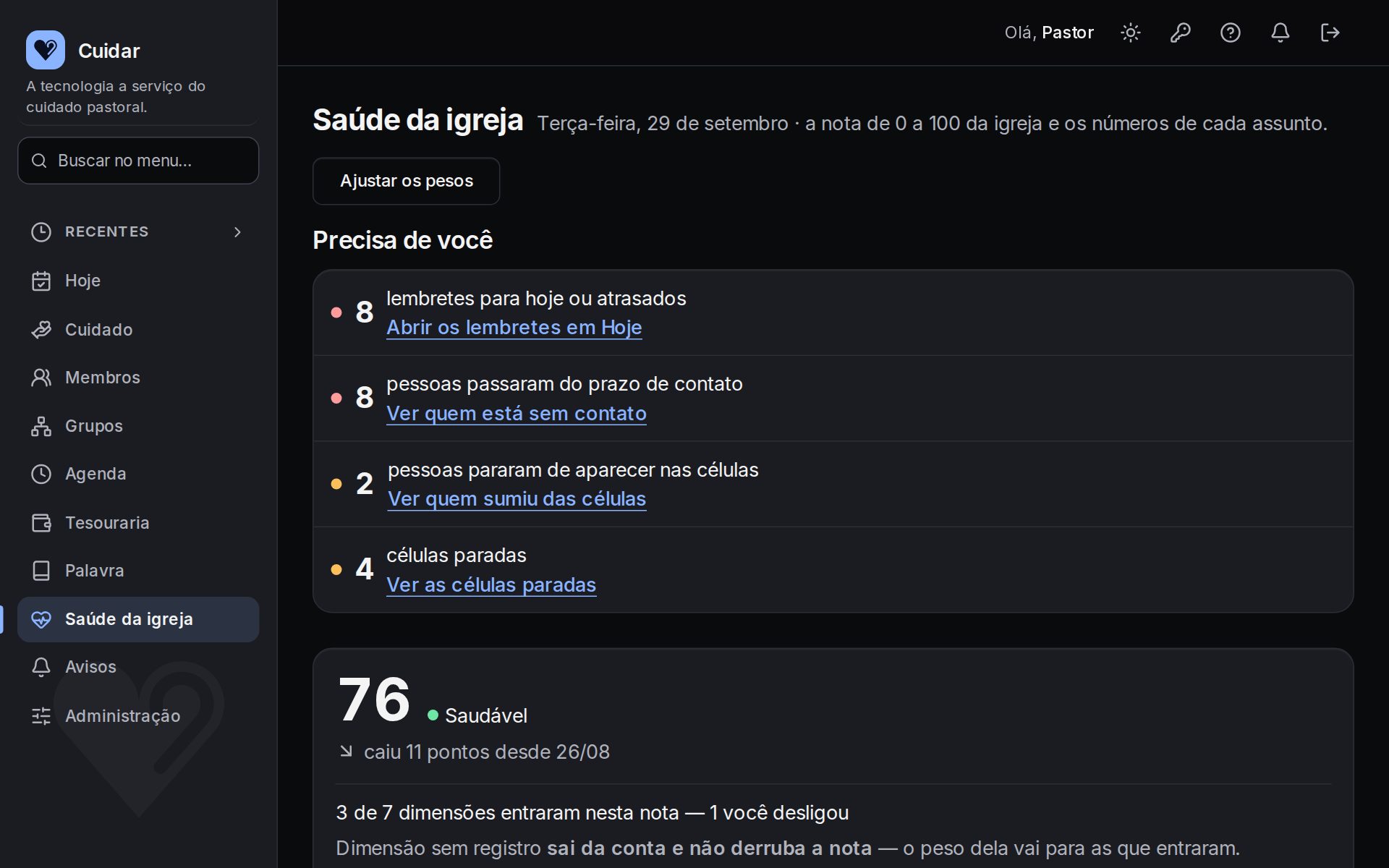Click the Palavra book icon
The width and height of the screenshot is (1389, 868).
point(41,571)
